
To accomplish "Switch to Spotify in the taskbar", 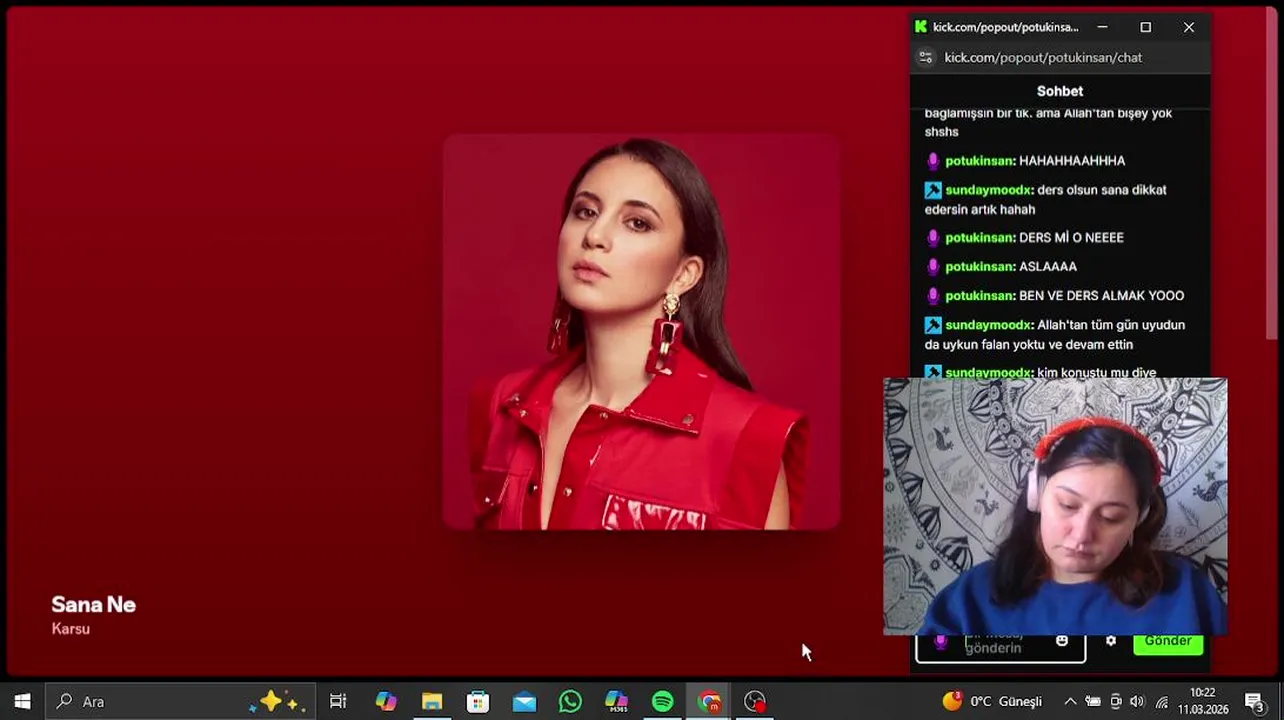I will click(662, 701).
